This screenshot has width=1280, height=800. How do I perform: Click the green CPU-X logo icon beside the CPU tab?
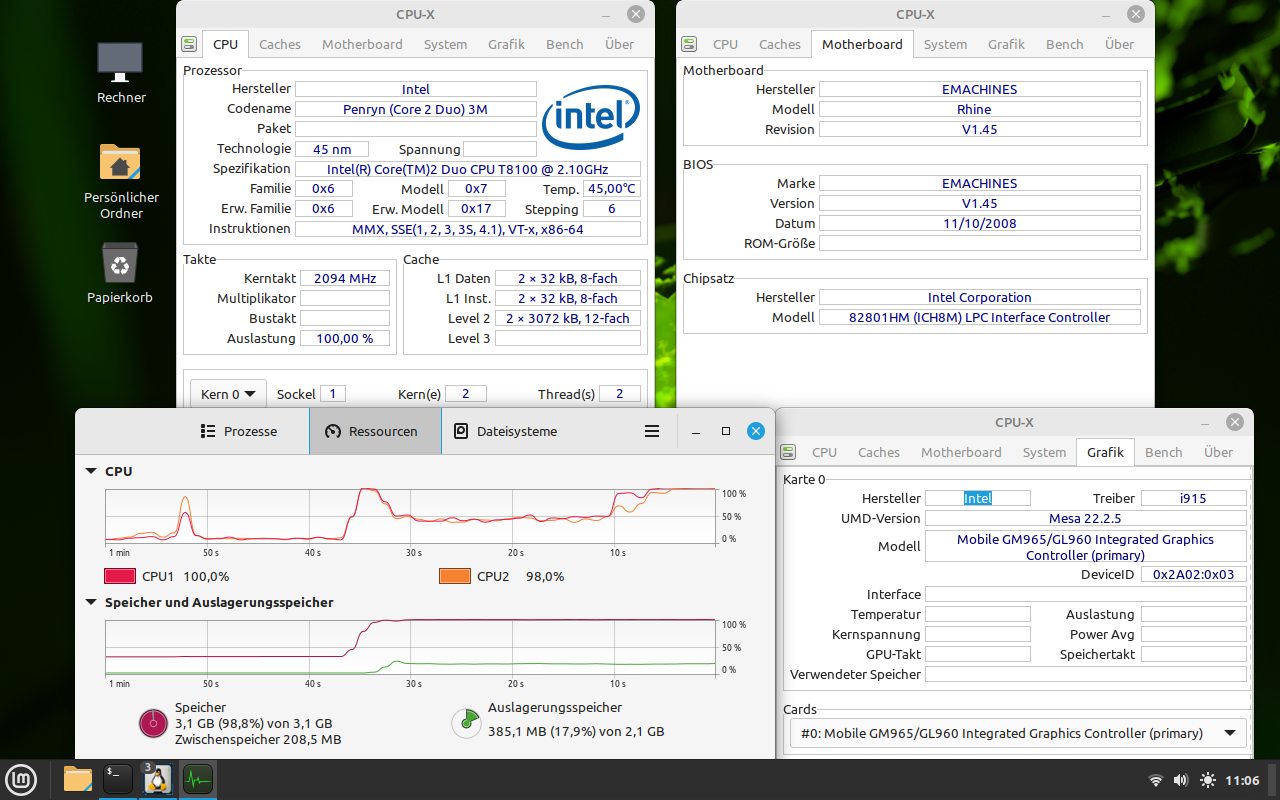tap(188, 43)
